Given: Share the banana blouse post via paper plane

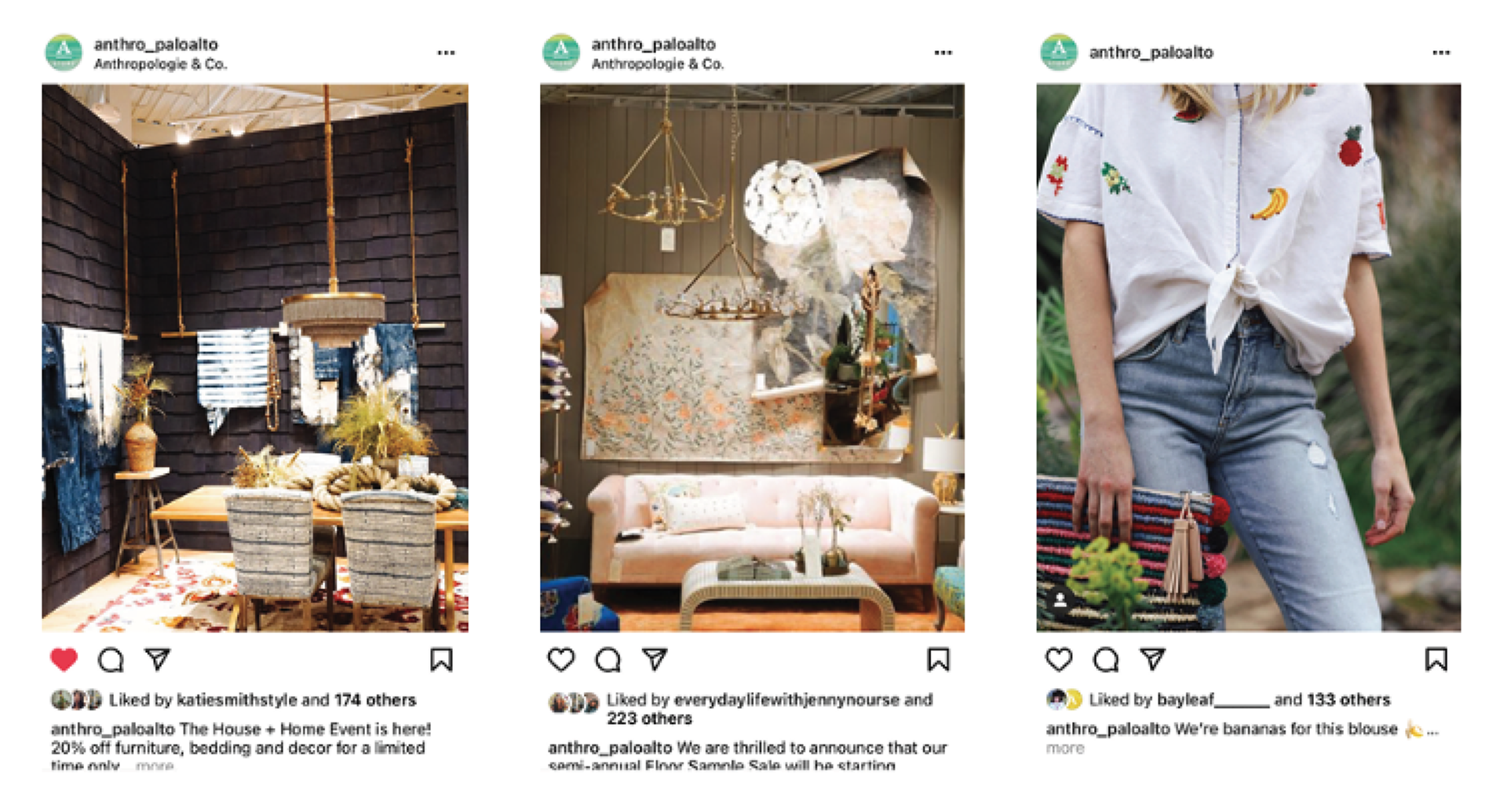Looking at the screenshot, I should pyautogui.click(x=1153, y=659).
